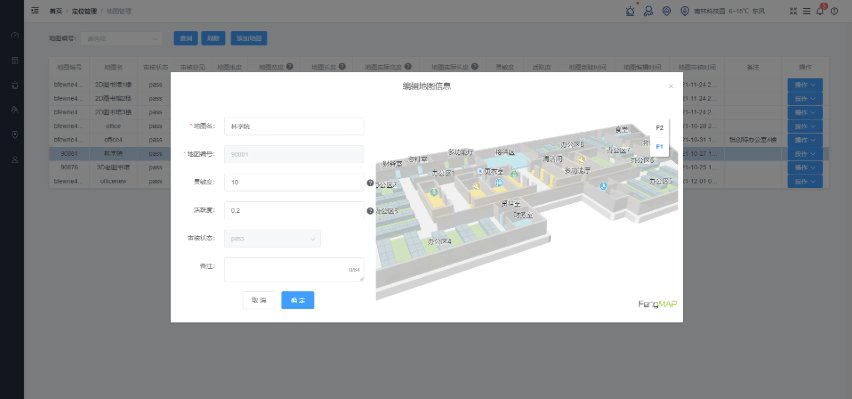852x399 pixels.
Task: Click the 备注 textarea in dialog
Action: (x=294, y=270)
